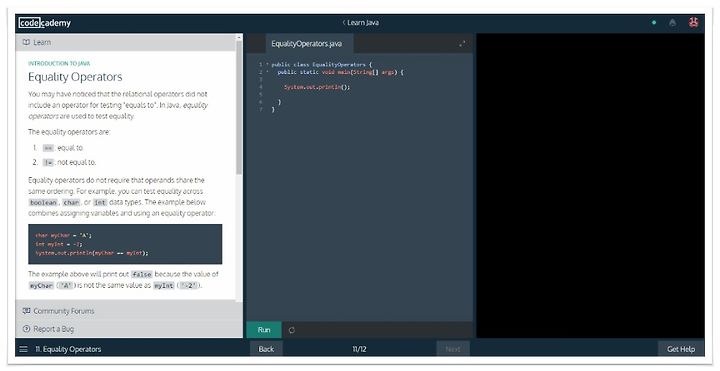Click the 'false' inline code word
The width and height of the screenshot is (720, 371).
click(141, 274)
